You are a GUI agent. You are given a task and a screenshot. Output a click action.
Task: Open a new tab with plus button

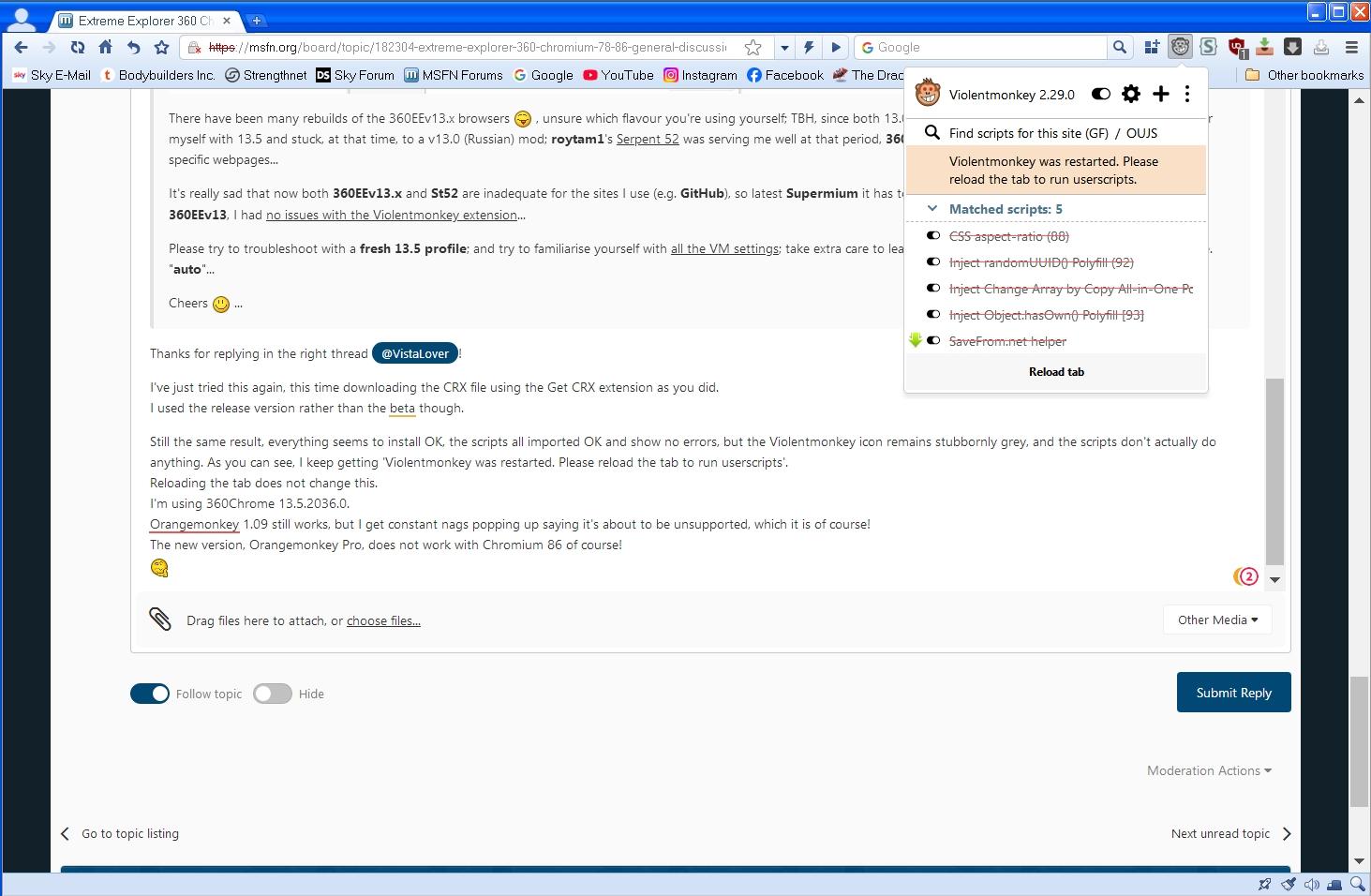256,20
